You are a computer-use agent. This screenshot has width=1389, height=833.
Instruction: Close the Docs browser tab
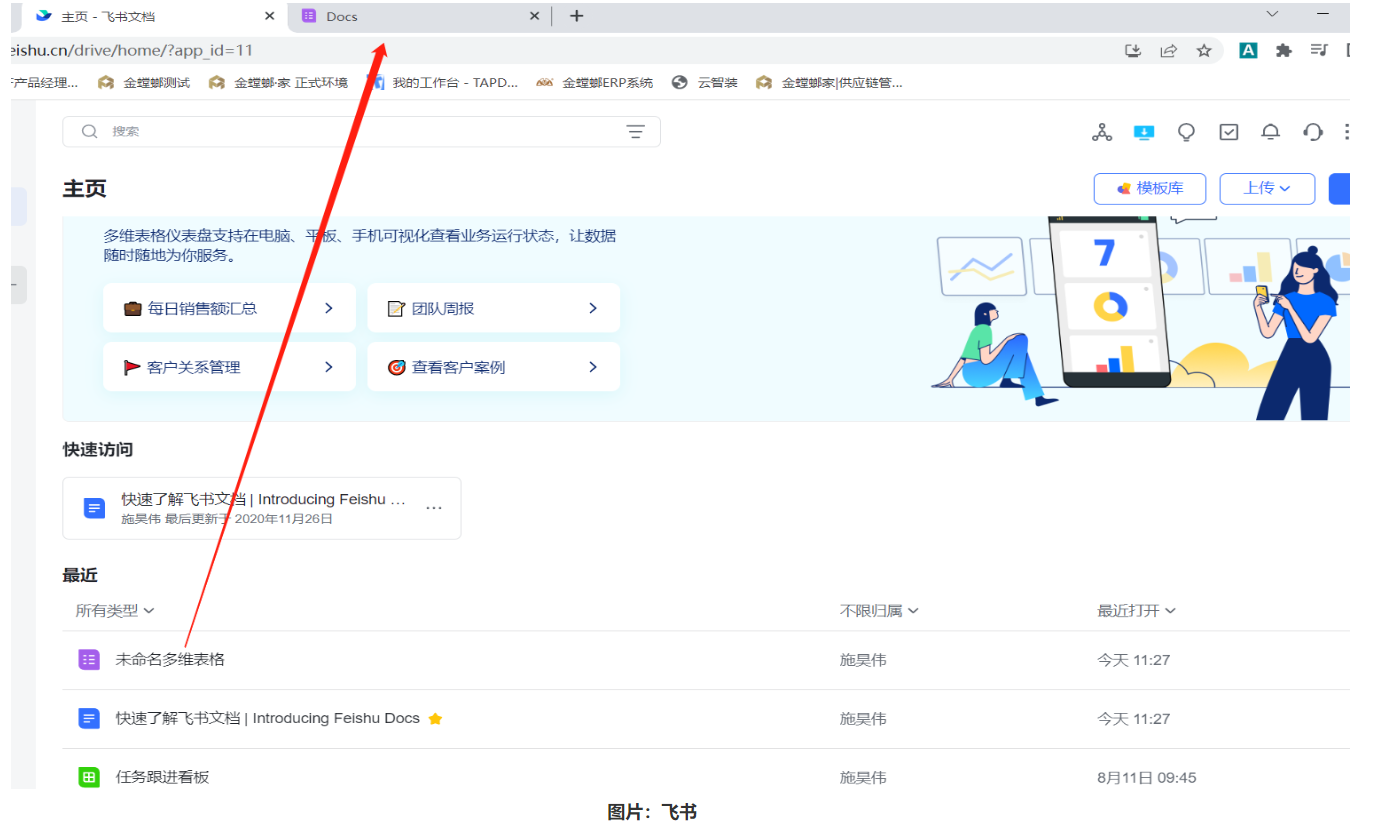534,16
